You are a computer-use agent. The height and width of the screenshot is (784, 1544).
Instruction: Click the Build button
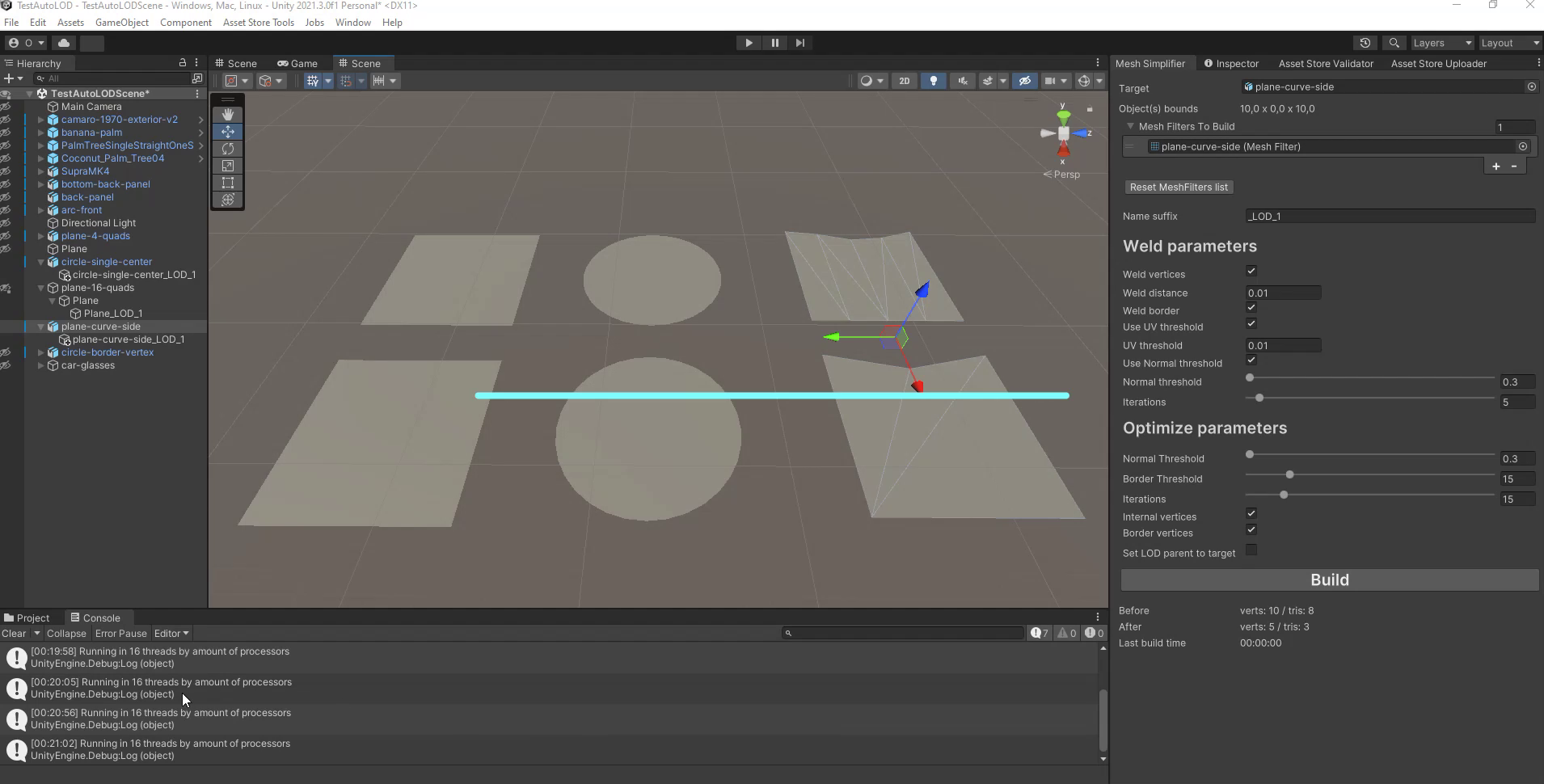click(1330, 580)
